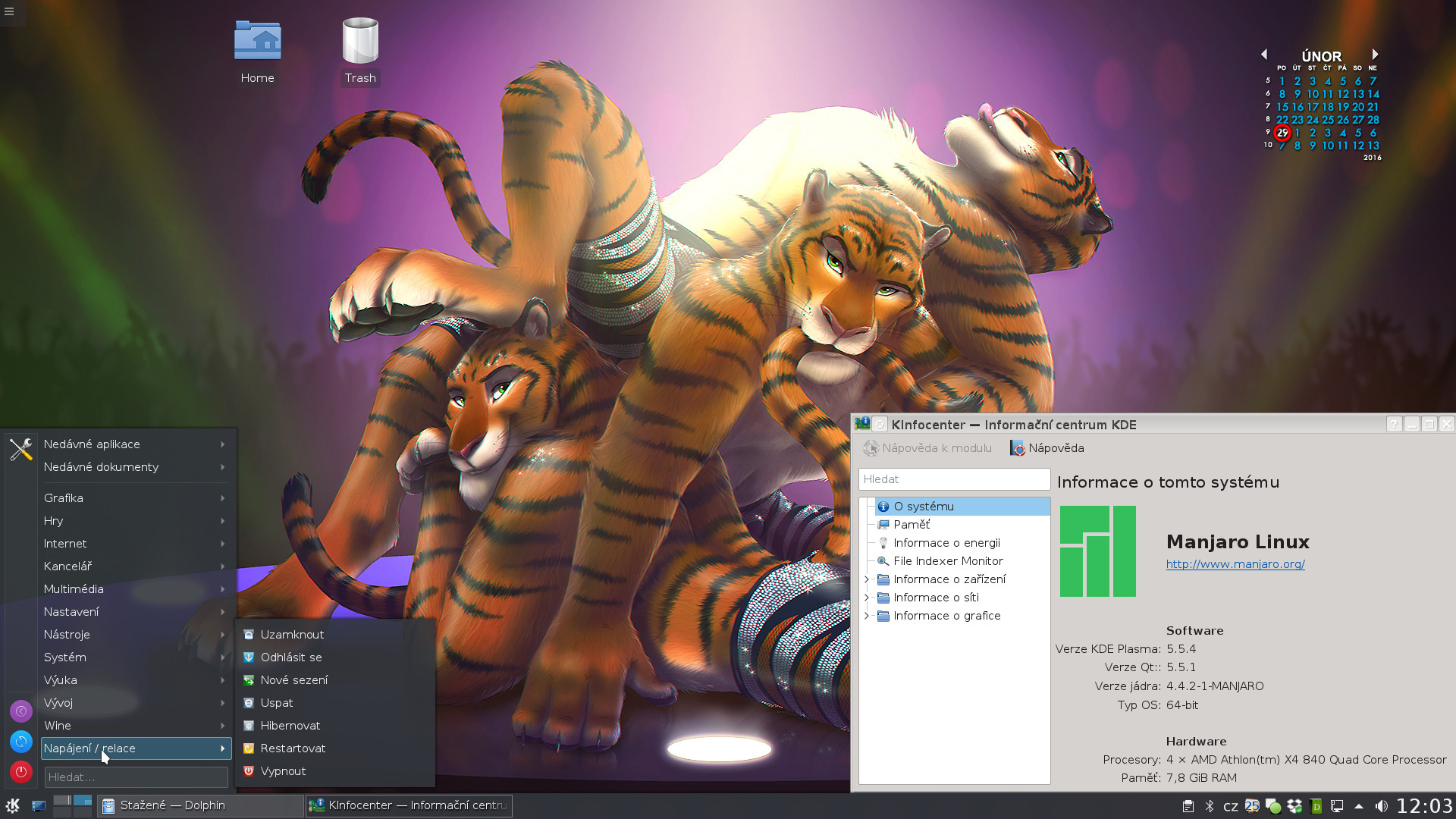Go to next month in calendar widget
Image resolution: width=1456 pixels, height=819 pixels.
pos(1375,55)
